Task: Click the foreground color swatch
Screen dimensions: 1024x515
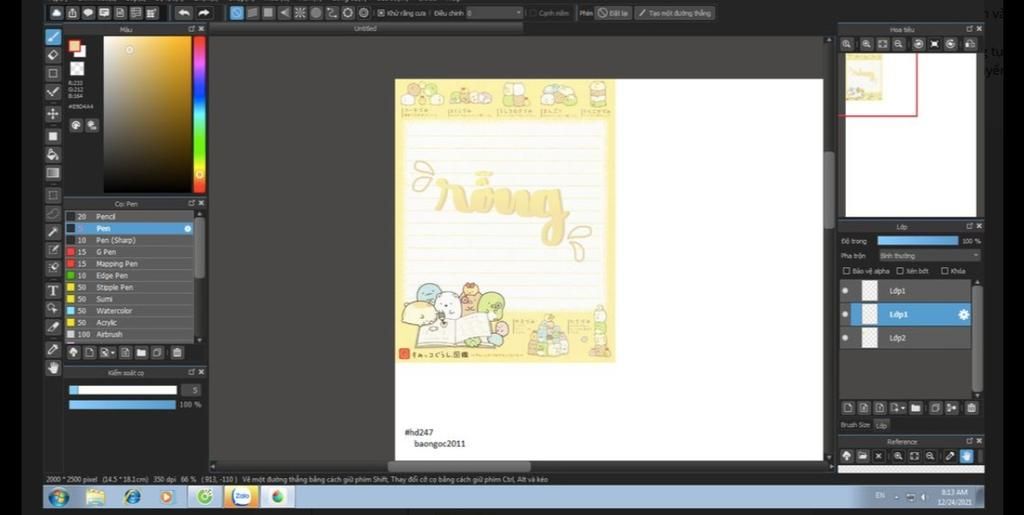Action: [x=74, y=46]
